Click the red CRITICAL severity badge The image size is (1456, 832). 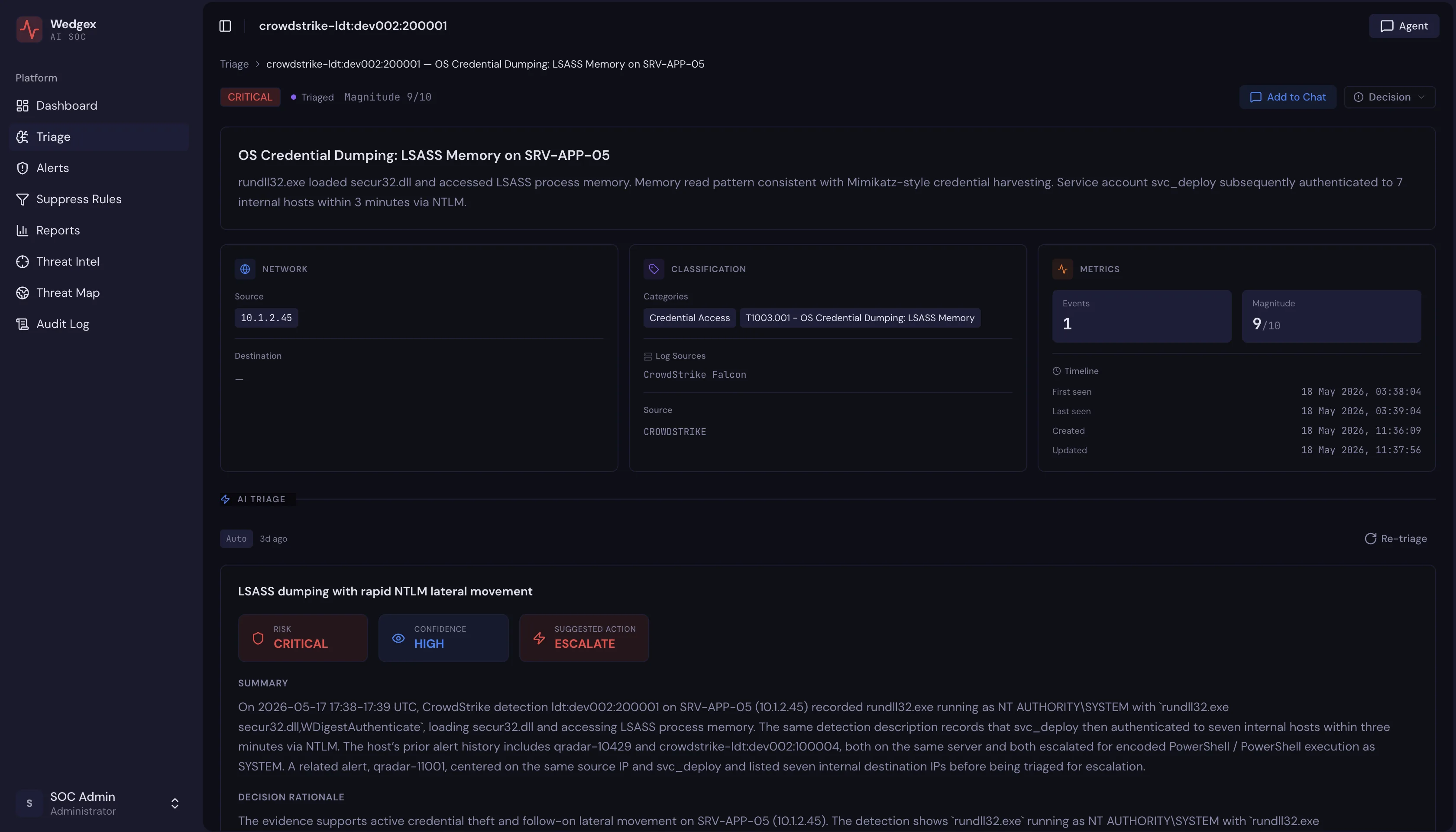coord(249,97)
